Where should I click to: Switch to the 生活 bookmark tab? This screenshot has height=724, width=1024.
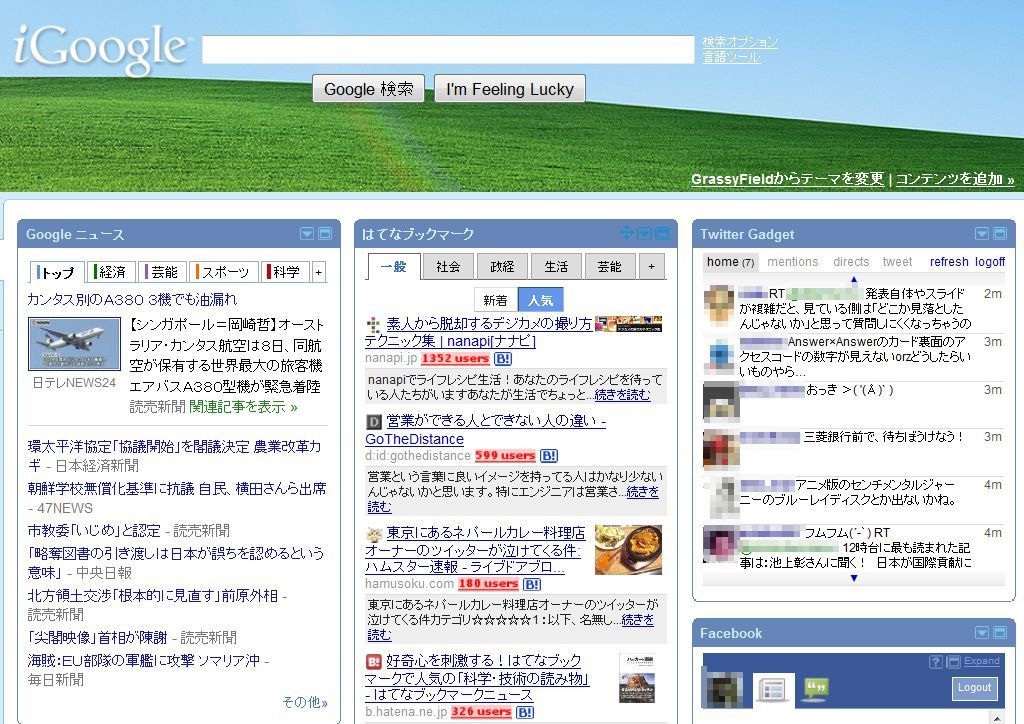point(556,266)
